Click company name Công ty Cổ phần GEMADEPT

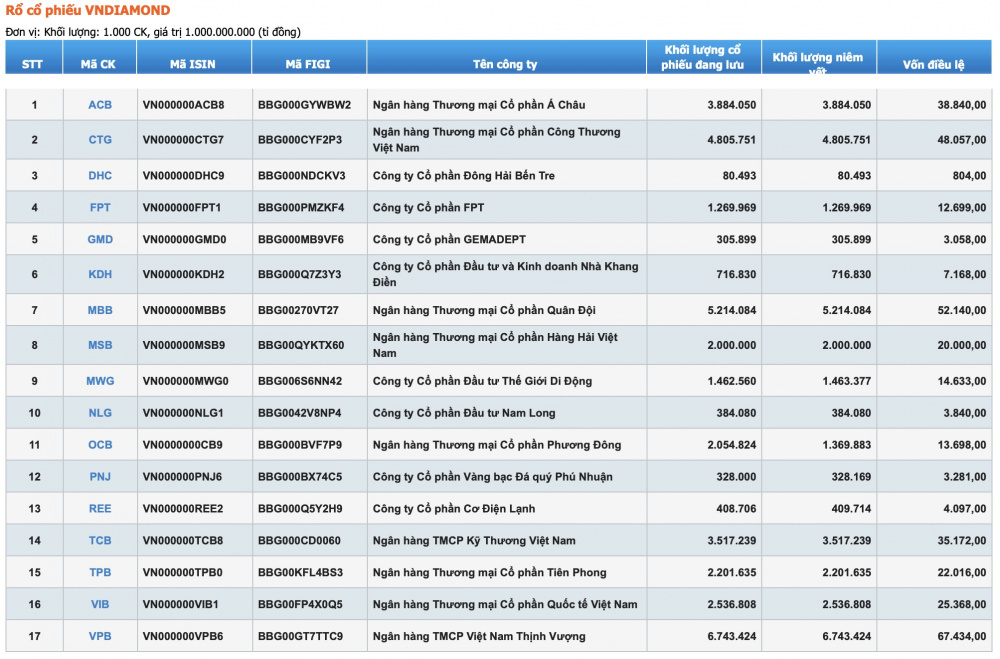450,239
